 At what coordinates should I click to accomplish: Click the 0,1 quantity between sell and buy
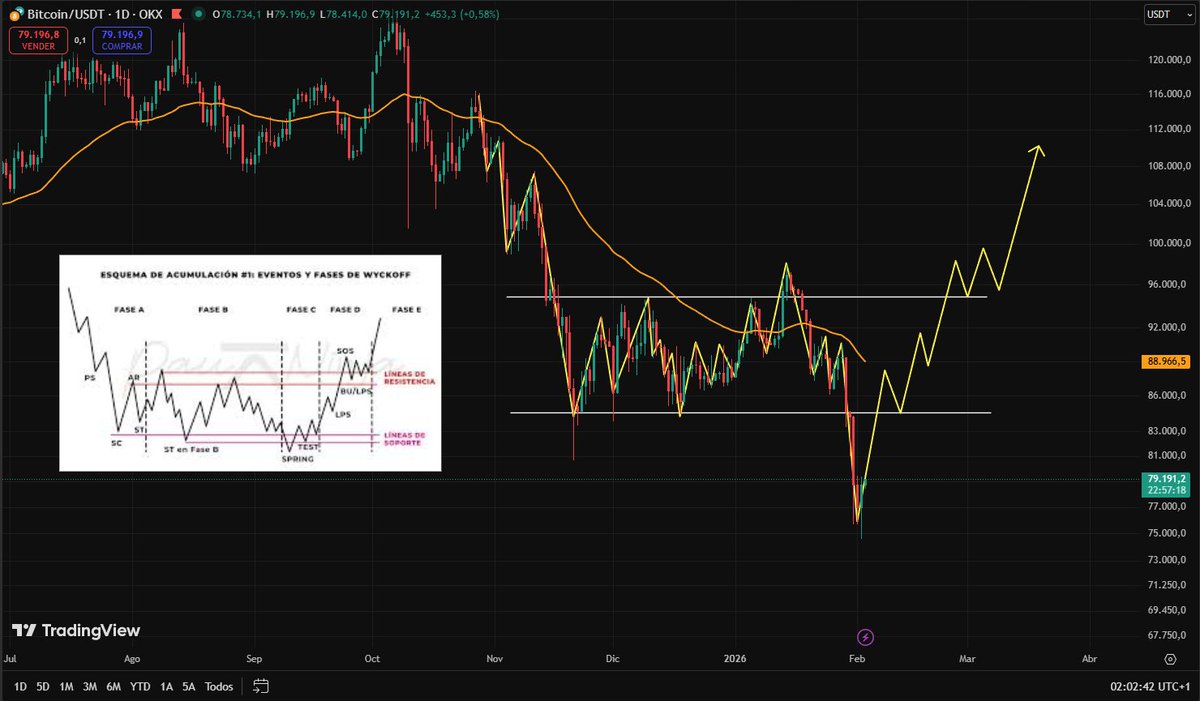click(x=80, y=40)
